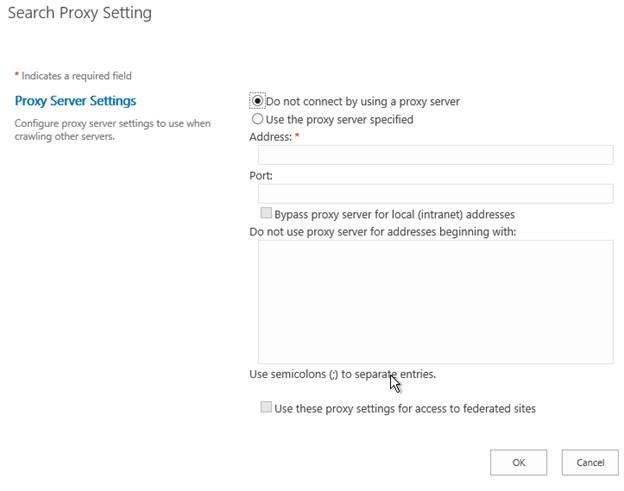Click the "Bypass proxy server for local (intranet) addresses" label text
Screen dimensions: 624x491
(x=394, y=214)
